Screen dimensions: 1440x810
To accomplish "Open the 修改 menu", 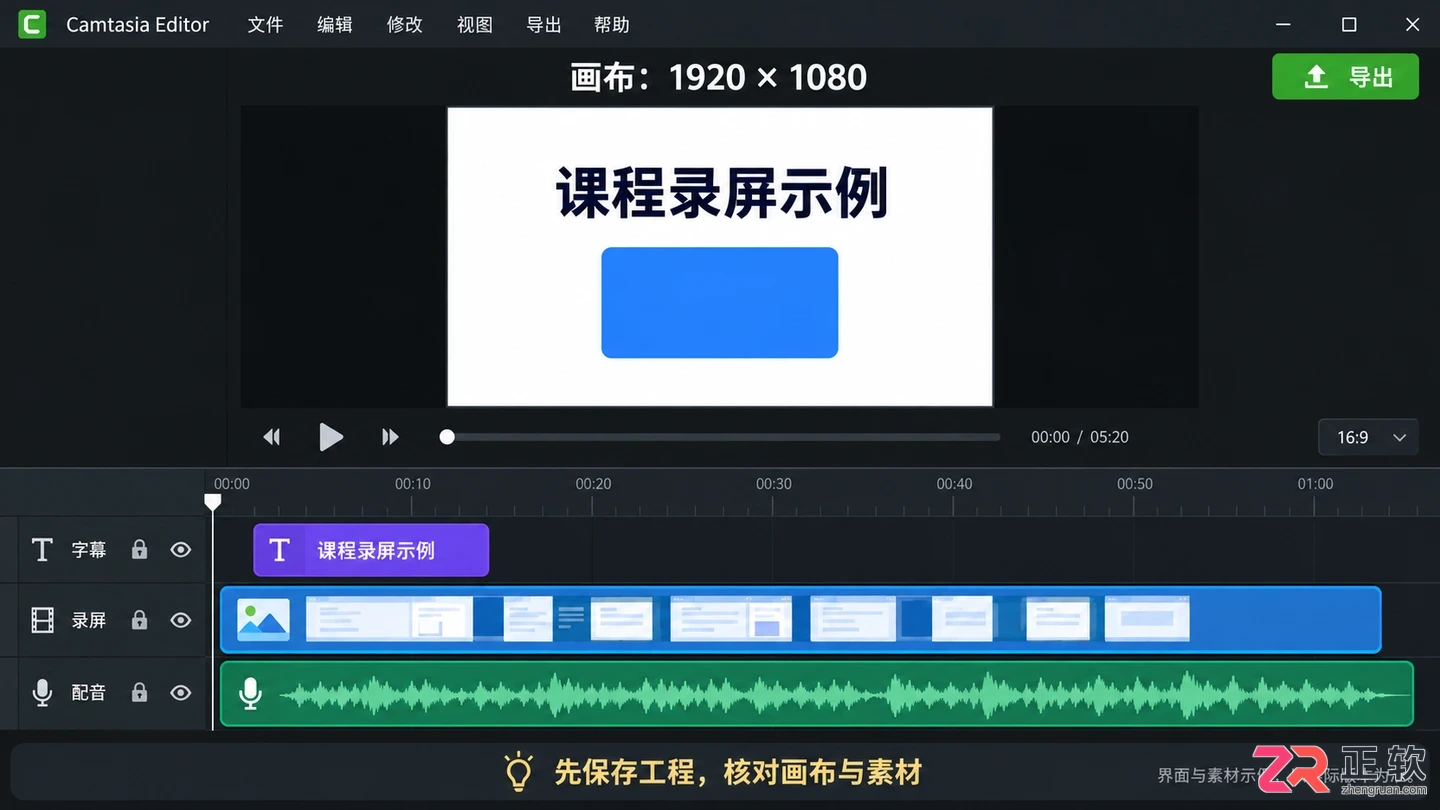I will [405, 25].
